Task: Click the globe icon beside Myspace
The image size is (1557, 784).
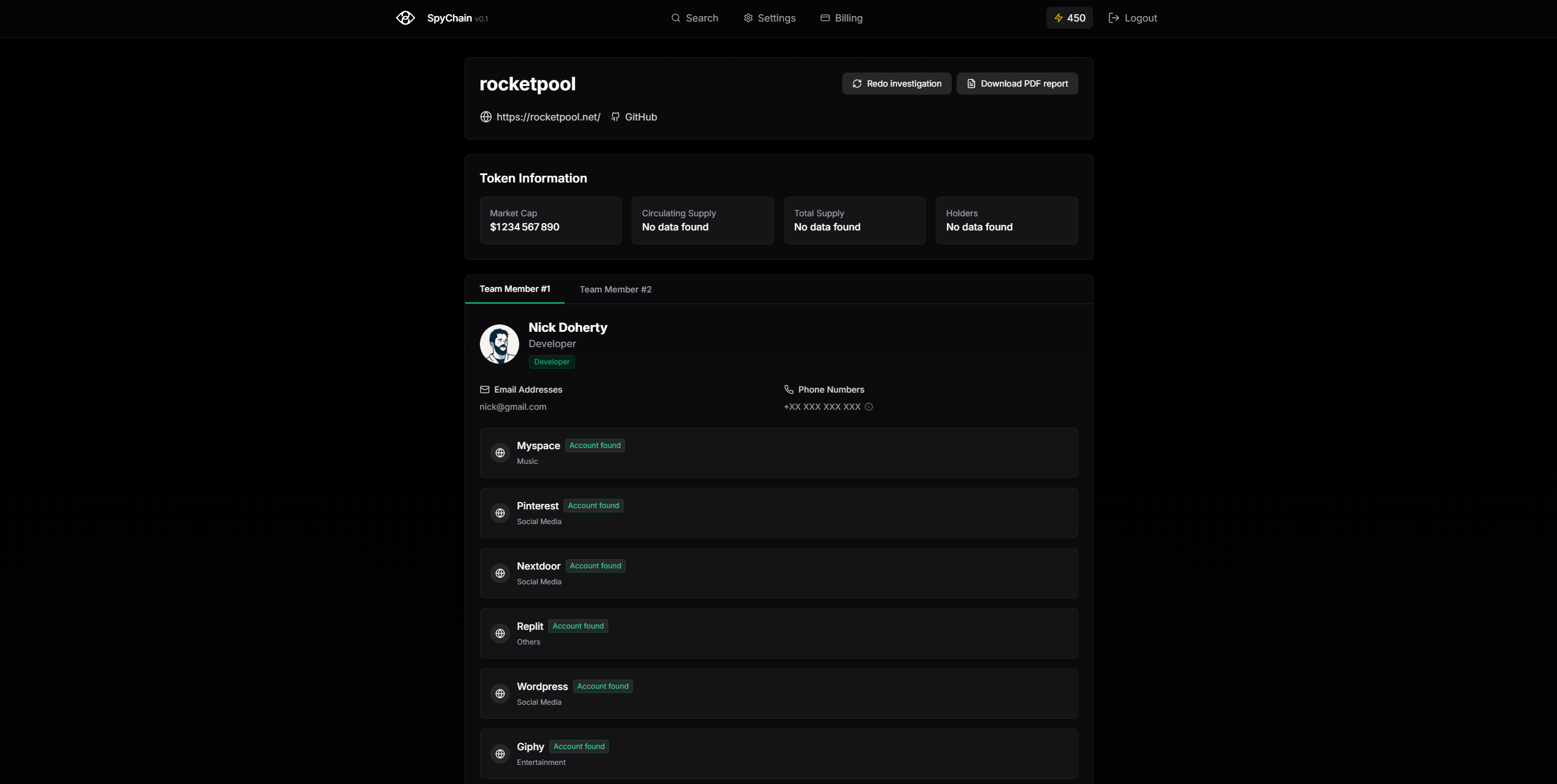Action: 500,453
